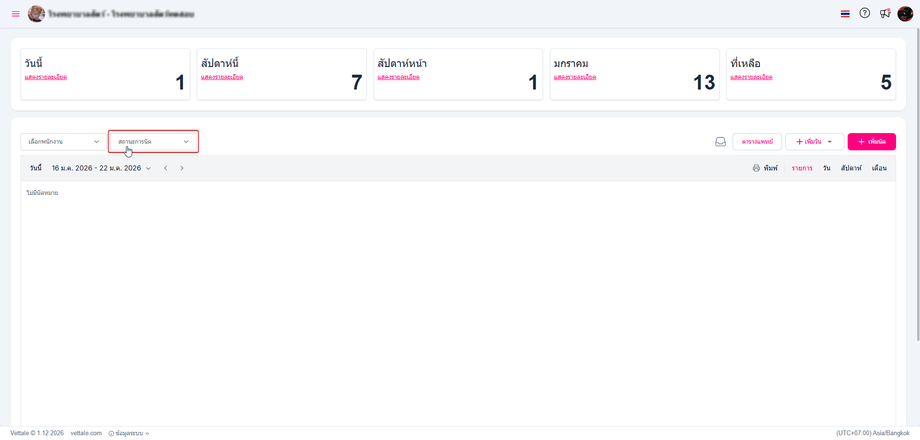The height and width of the screenshot is (440, 920).
Task: Click the pink เพิ่มนัด add appointment button
Action: coord(871,142)
